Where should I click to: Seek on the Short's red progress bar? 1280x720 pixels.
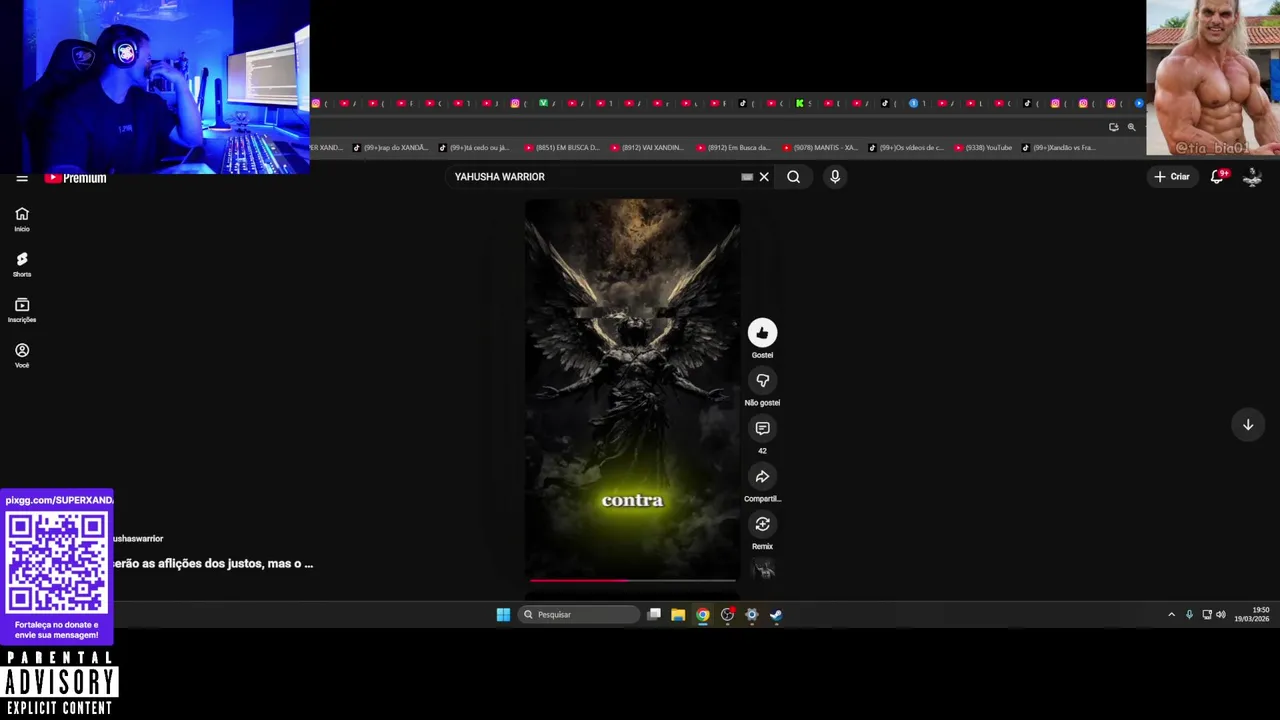632,580
